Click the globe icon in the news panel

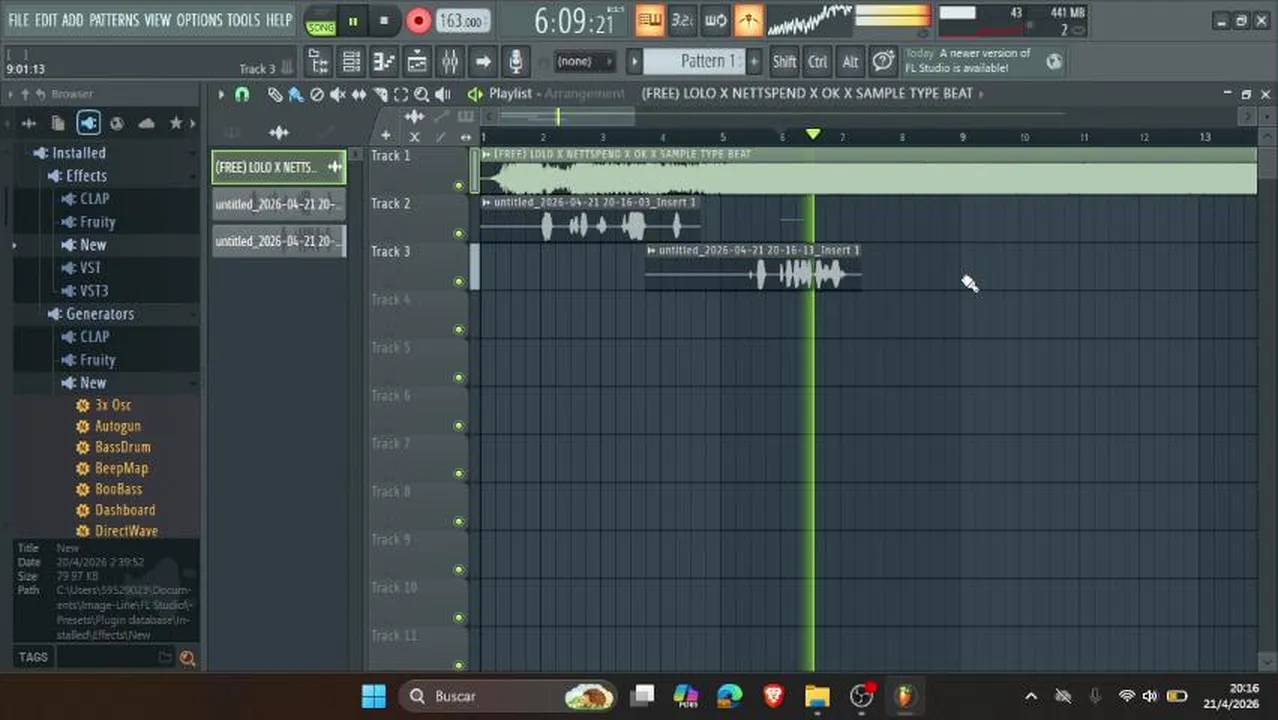(1054, 62)
